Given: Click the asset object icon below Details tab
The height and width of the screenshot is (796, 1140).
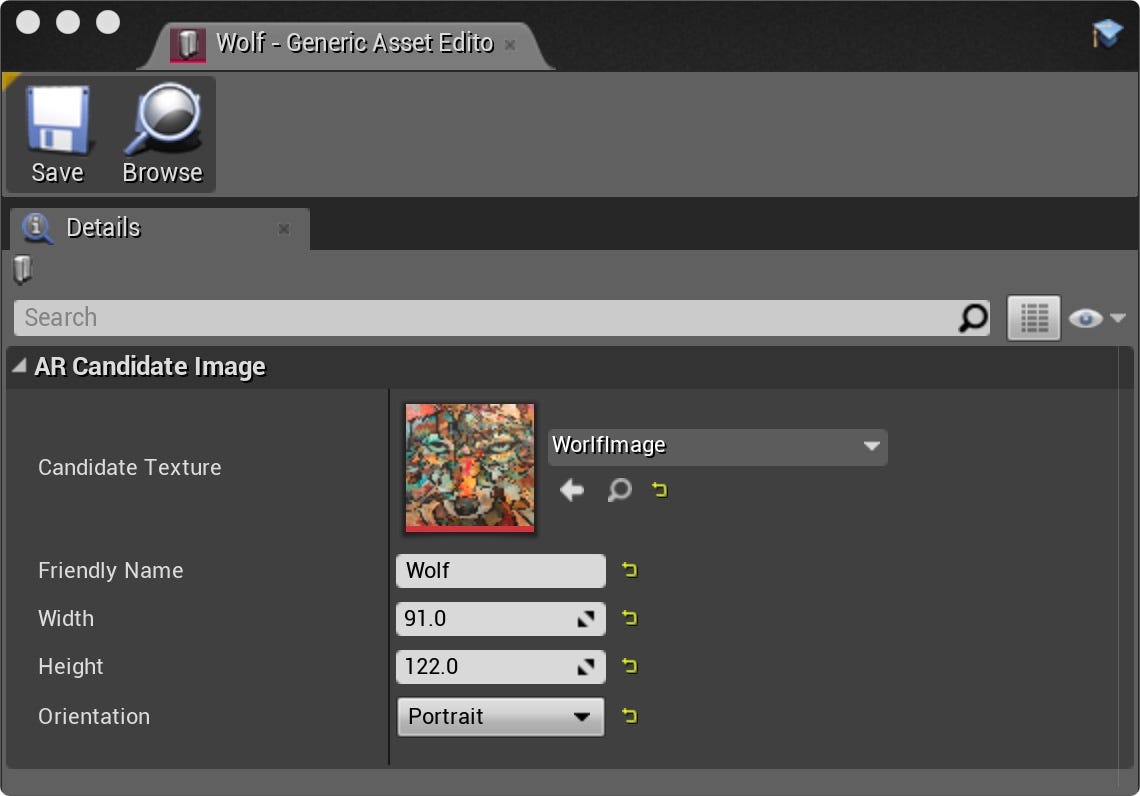Looking at the screenshot, I should point(23,269).
